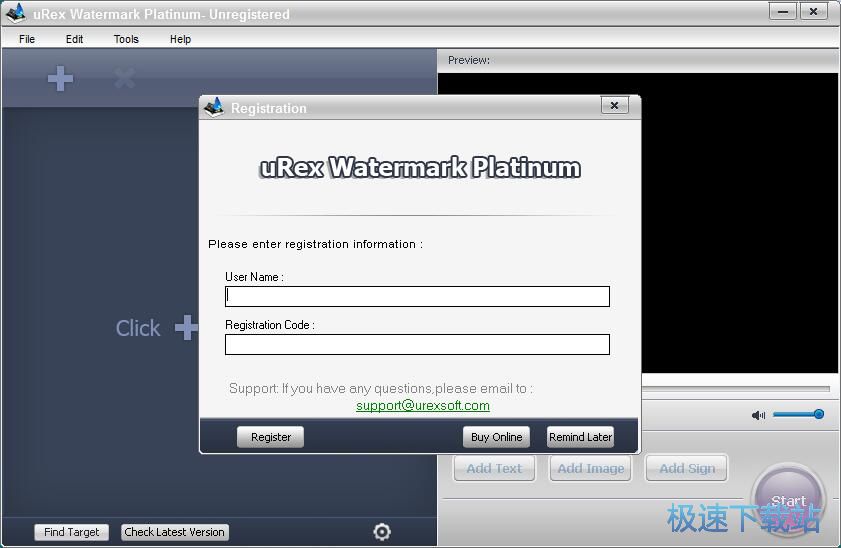The image size is (841, 548).
Task: Mute the preview volume speaker icon
Action: (758, 415)
